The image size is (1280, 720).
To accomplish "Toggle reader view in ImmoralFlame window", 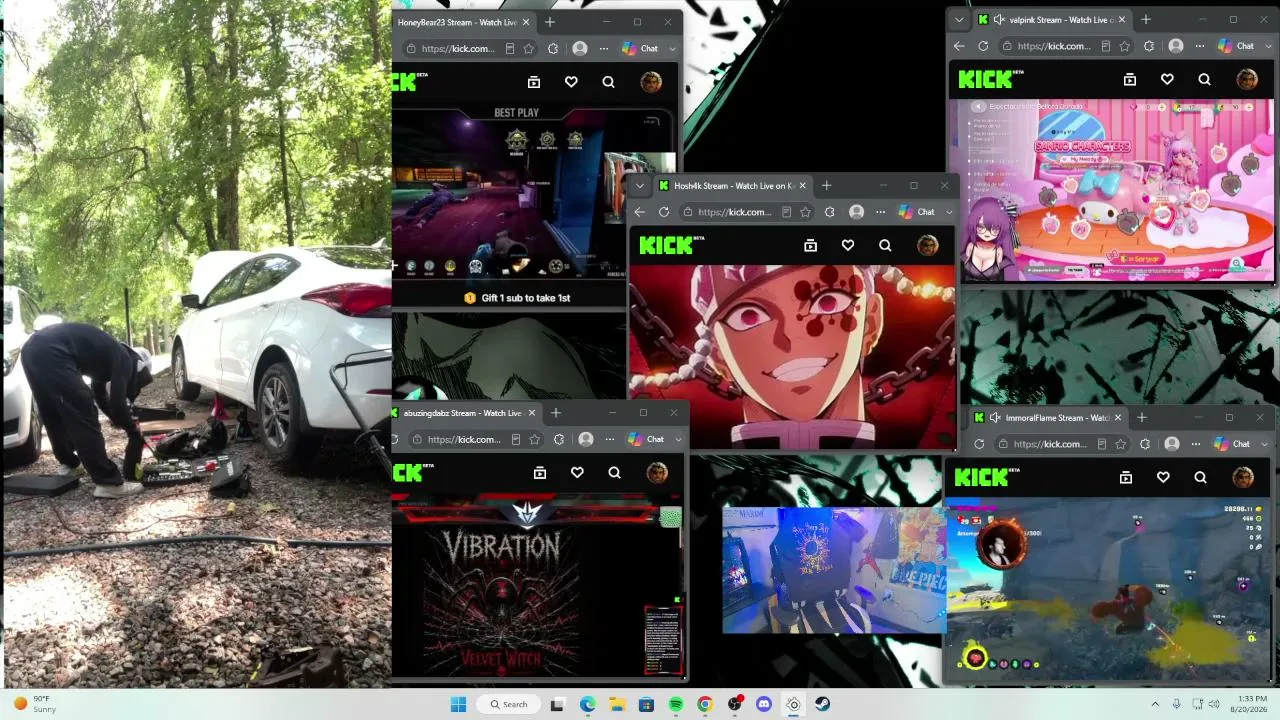I will (x=1102, y=444).
